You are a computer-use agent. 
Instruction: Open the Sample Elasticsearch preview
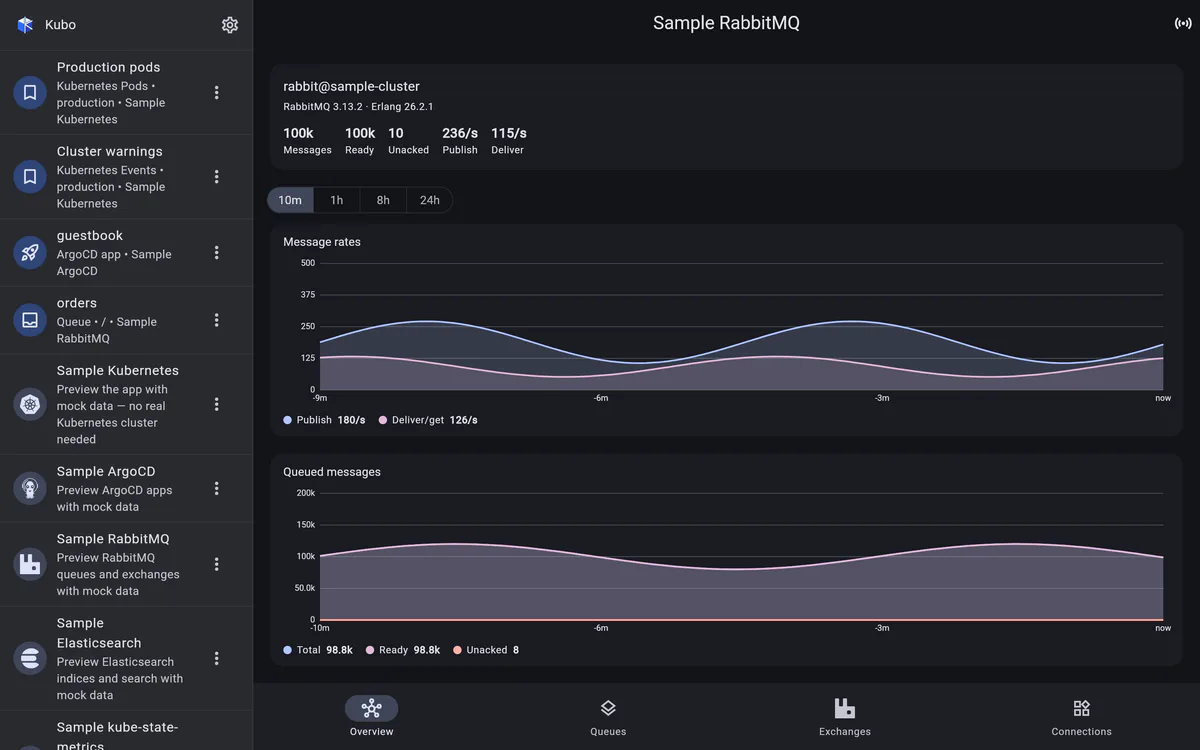126,658
